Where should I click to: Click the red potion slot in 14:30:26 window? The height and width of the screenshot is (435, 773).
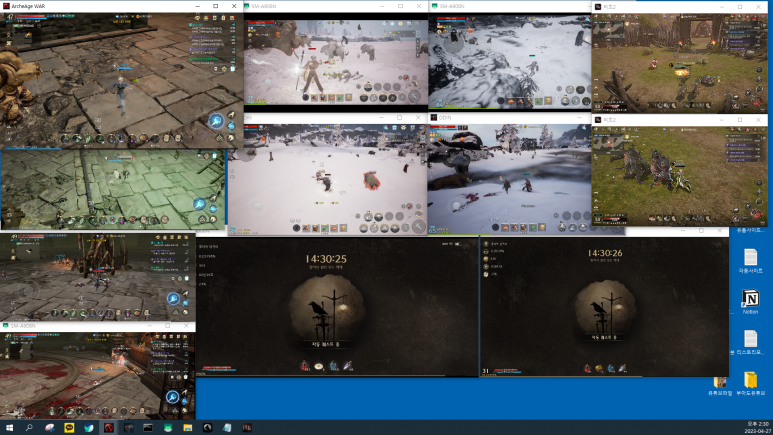(x=588, y=368)
